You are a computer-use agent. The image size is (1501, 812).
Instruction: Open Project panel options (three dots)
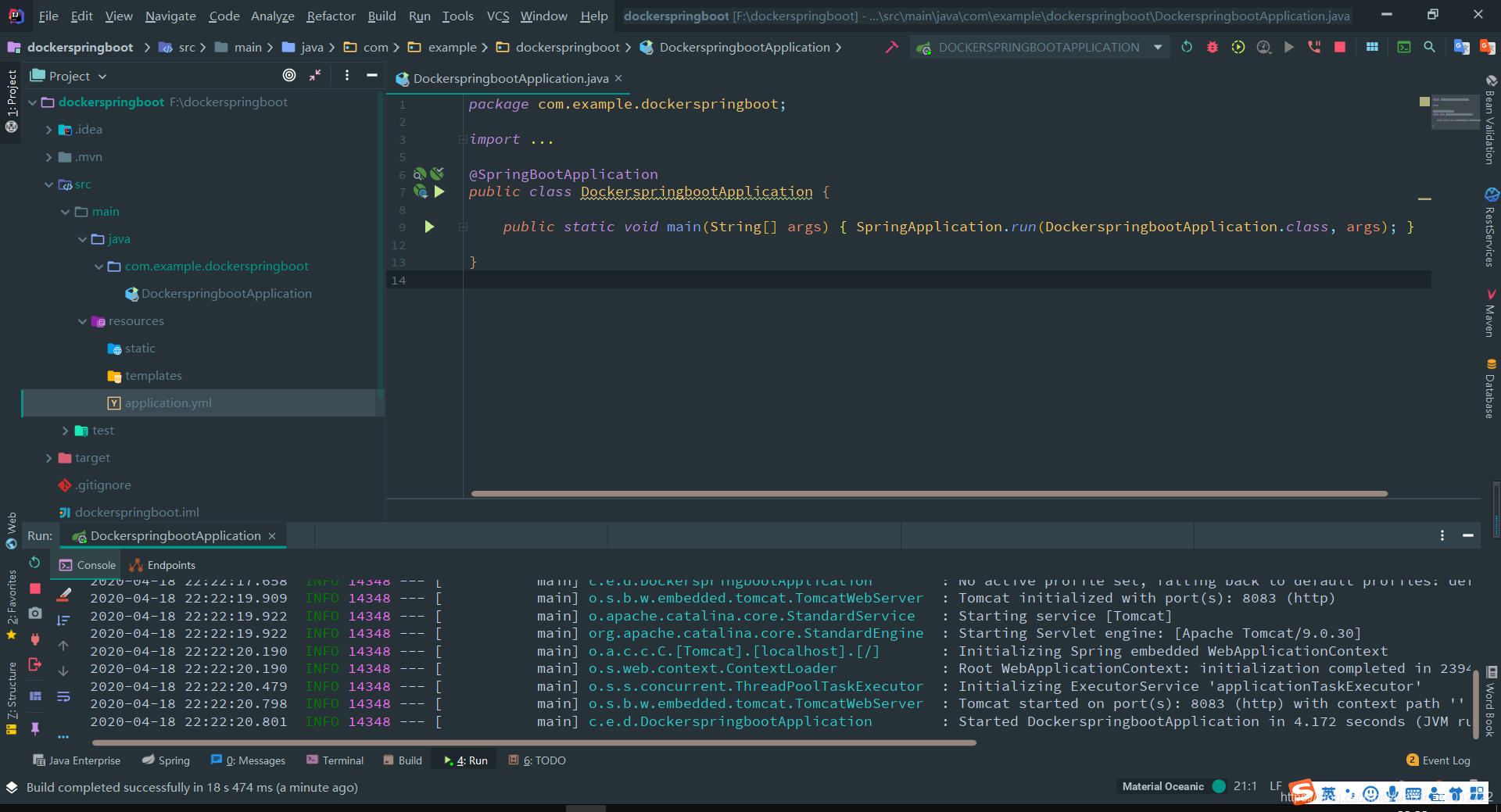[347, 75]
